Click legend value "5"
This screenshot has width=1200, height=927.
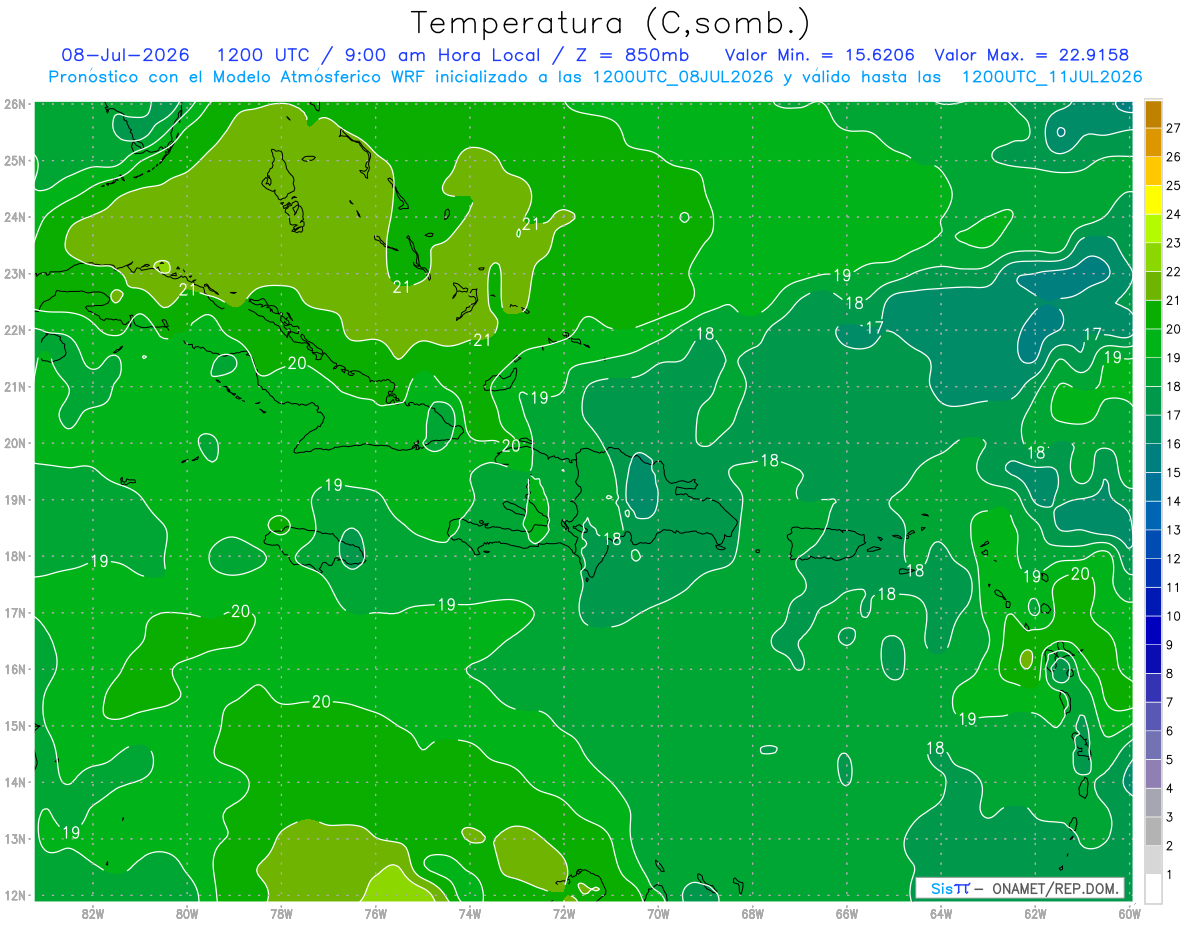(x=1170, y=759)
